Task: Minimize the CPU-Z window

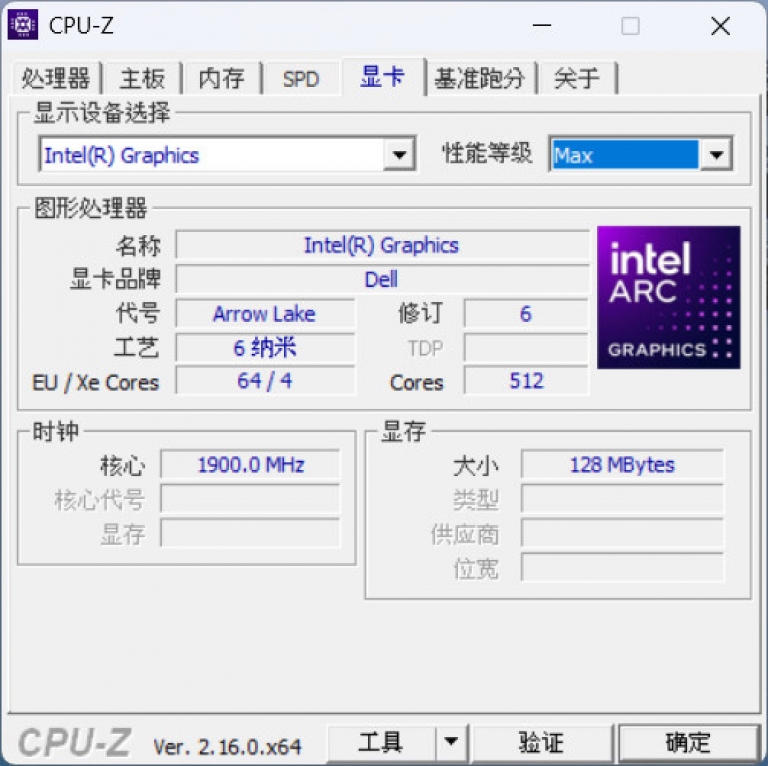Action: (542, 25)
